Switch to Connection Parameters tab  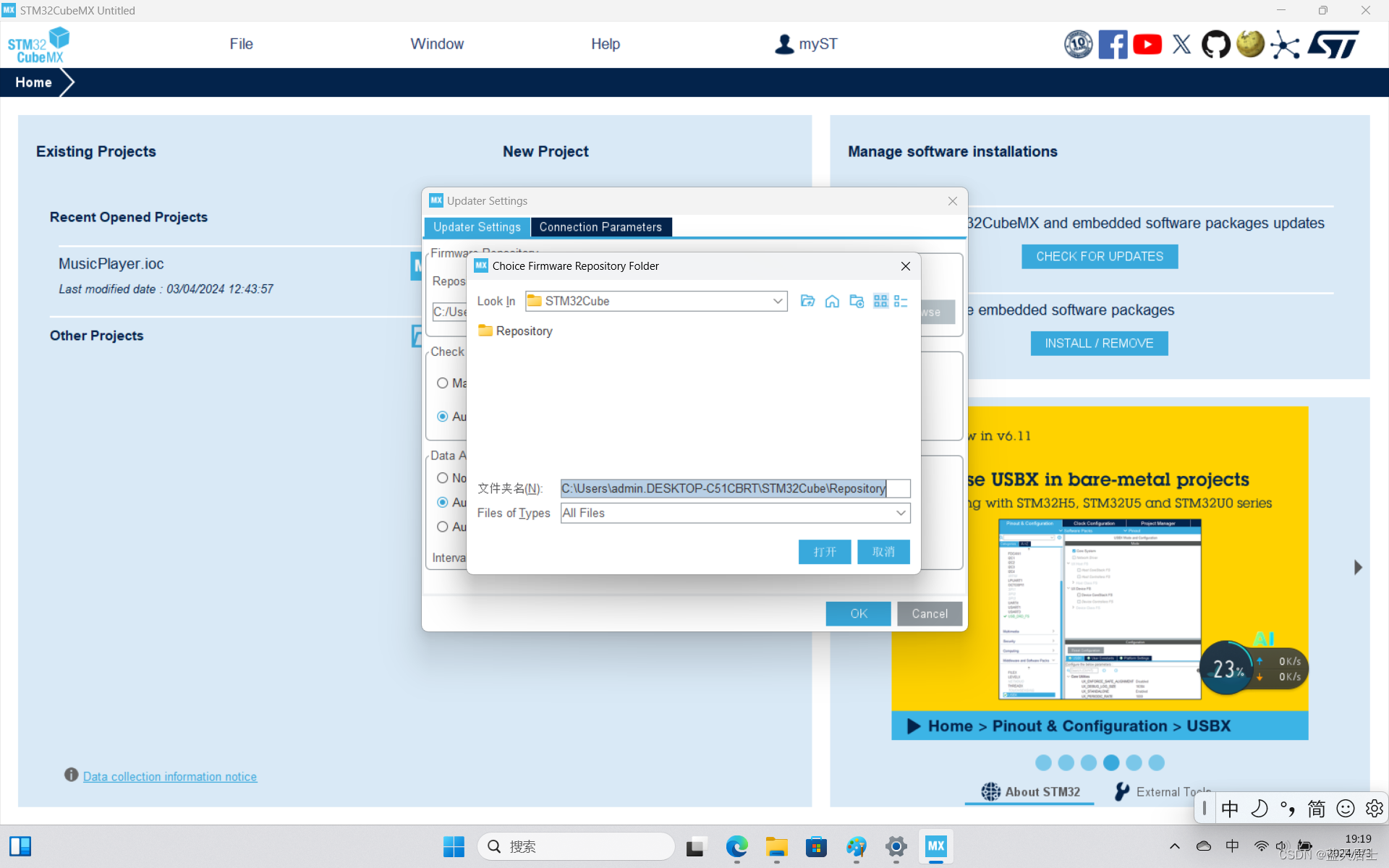click(600, 227)
